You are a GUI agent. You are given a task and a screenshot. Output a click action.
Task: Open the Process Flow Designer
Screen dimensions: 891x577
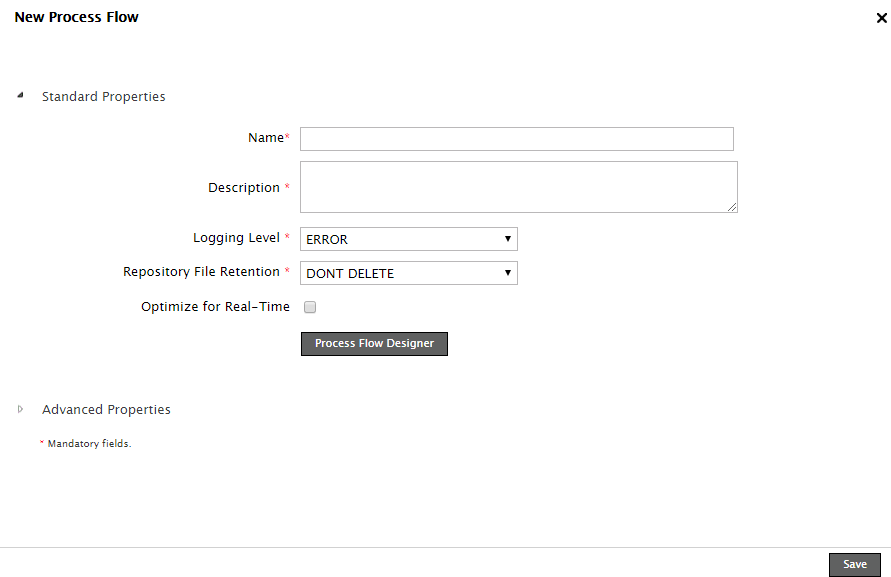pyautogui.click(x=374, y=344)
